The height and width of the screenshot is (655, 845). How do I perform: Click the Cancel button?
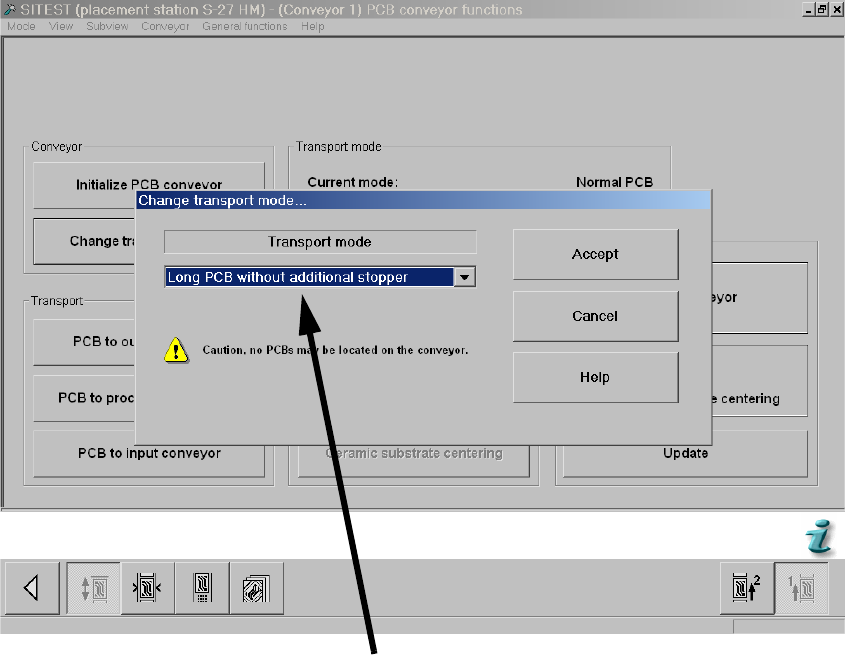[x=595, y=316]
